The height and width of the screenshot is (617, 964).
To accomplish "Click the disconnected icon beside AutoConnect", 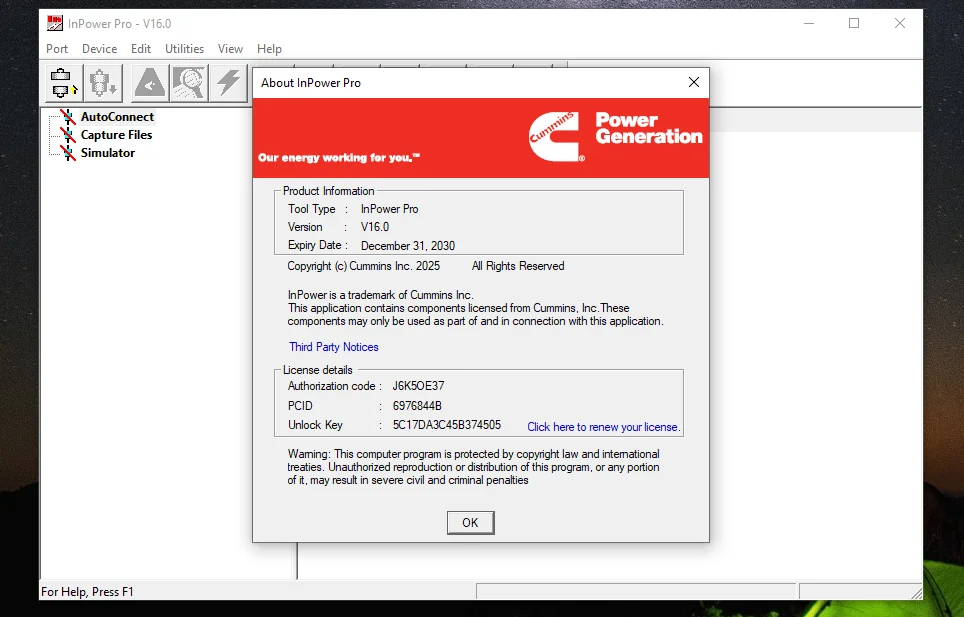I will coord(68,117).
